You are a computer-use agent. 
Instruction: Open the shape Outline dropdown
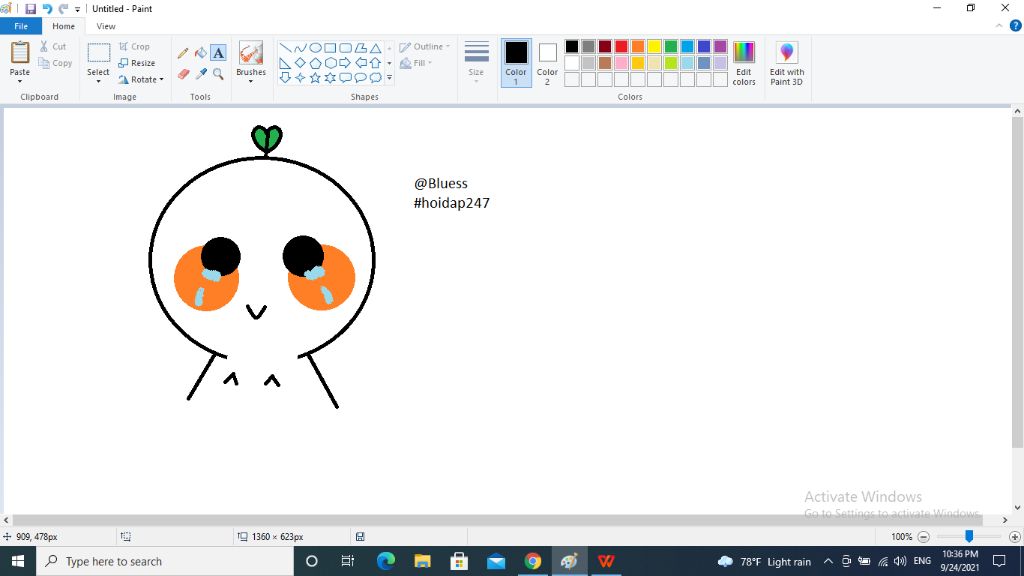pyautogui.click(x=424, y=46)
